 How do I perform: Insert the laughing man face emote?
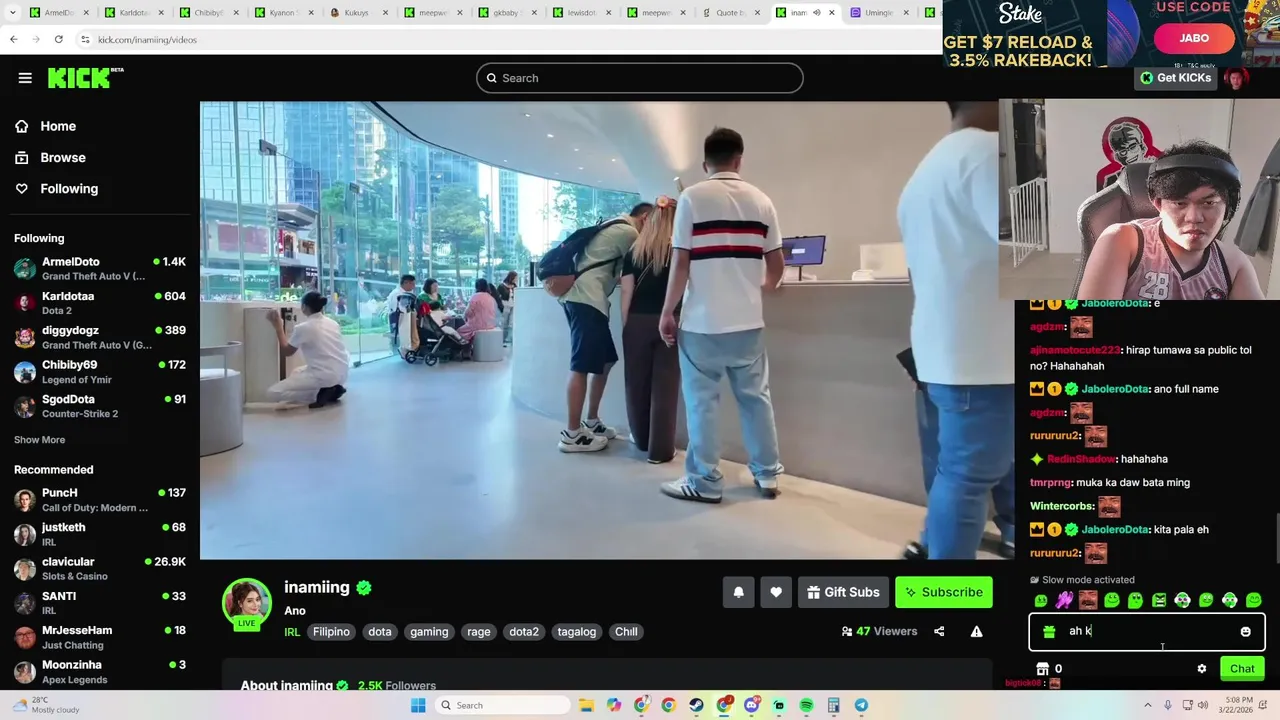pyautogui.click(x=1088, y=600)
